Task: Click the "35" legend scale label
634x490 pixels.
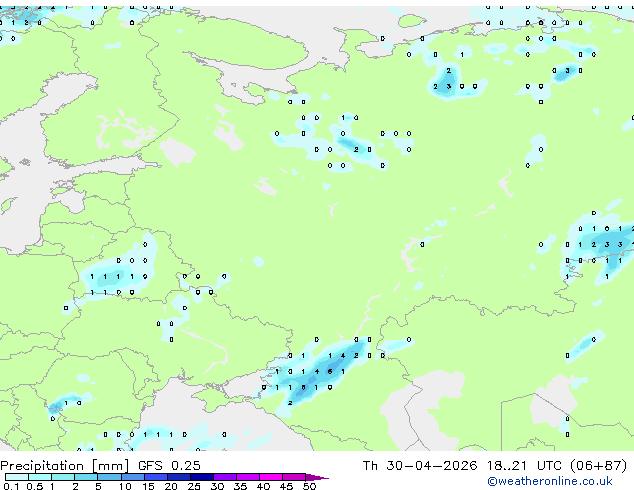Action: 240,486
